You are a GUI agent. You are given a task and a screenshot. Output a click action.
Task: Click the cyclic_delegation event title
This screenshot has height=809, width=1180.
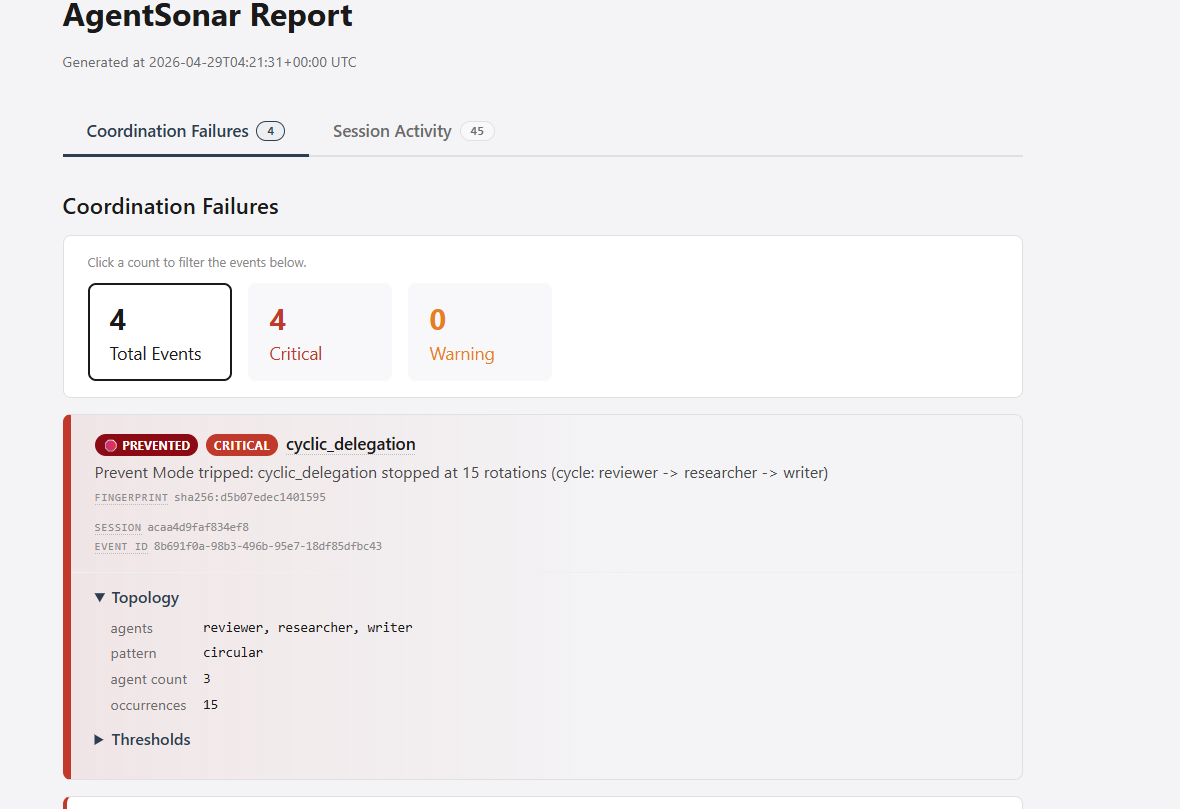pos(351,444)
